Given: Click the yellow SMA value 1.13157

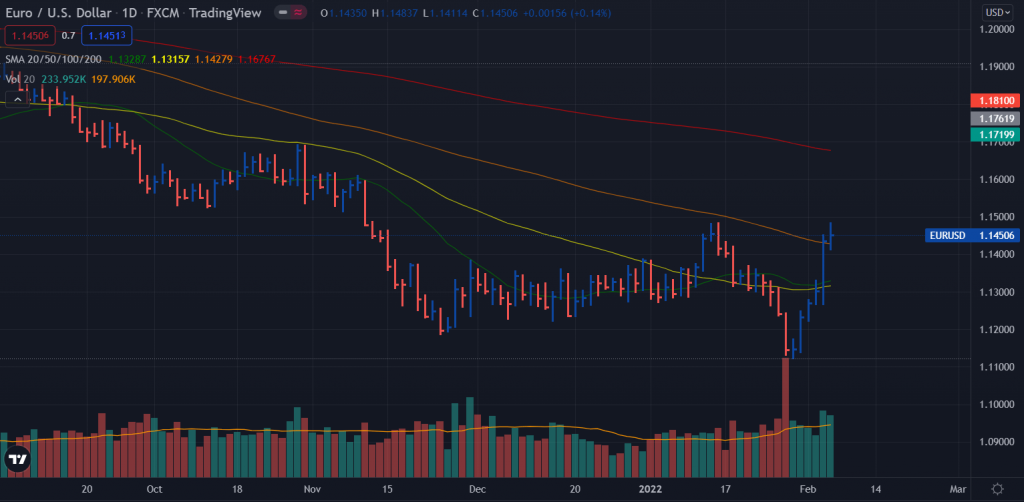Looking at the screenshot, I should click(170, 59).
